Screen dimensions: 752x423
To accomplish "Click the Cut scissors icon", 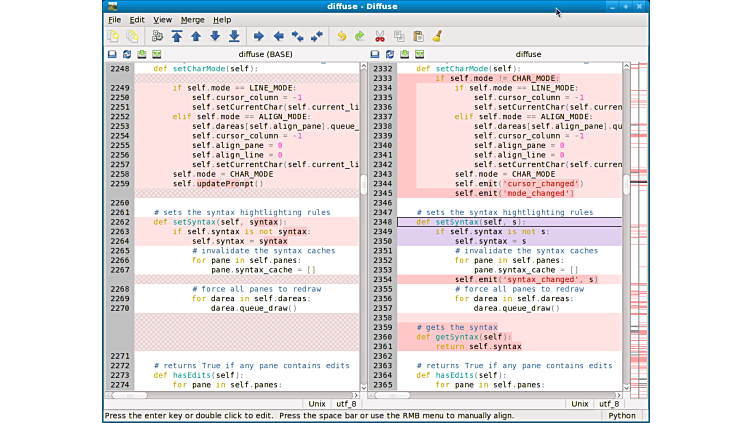I will [x=380, y=36].
